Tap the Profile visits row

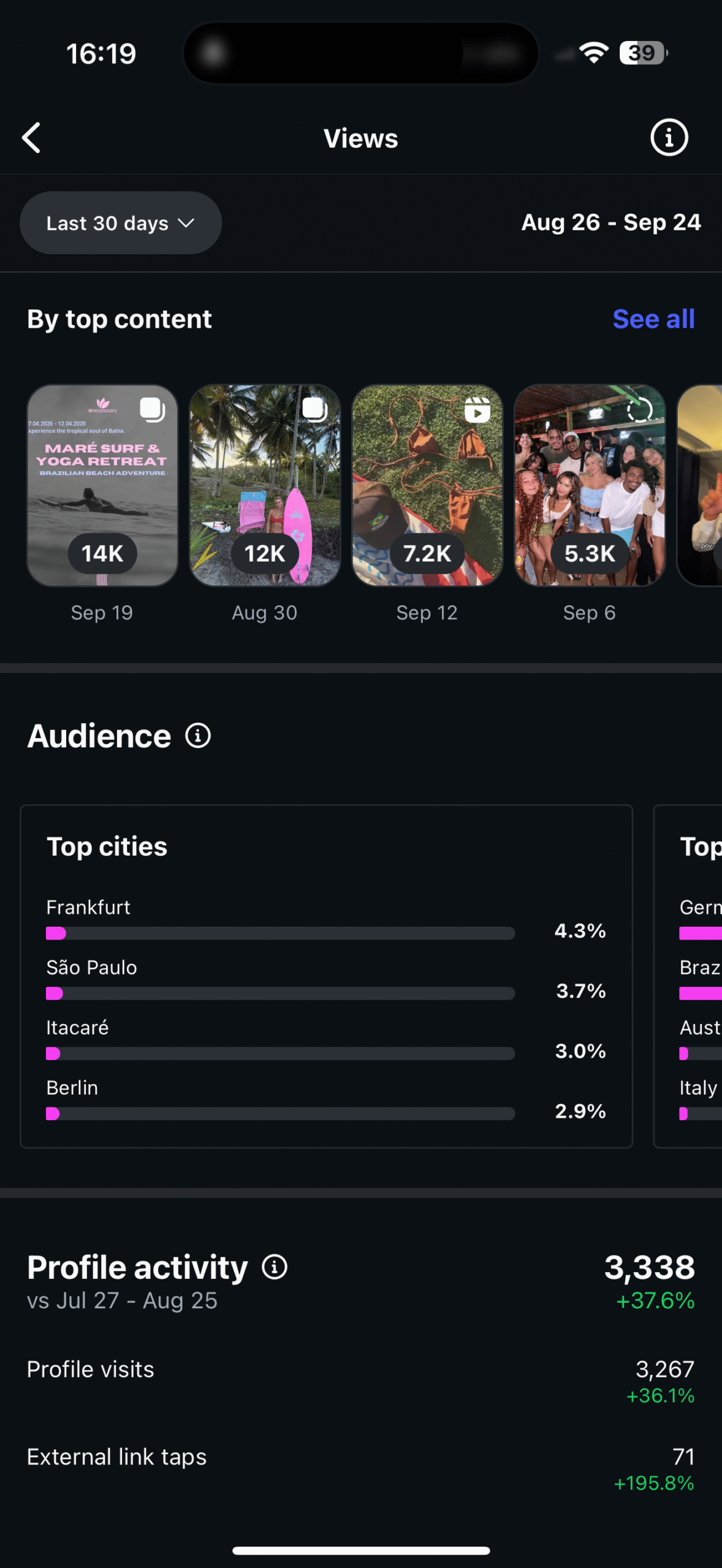[x=360, y=1381]
